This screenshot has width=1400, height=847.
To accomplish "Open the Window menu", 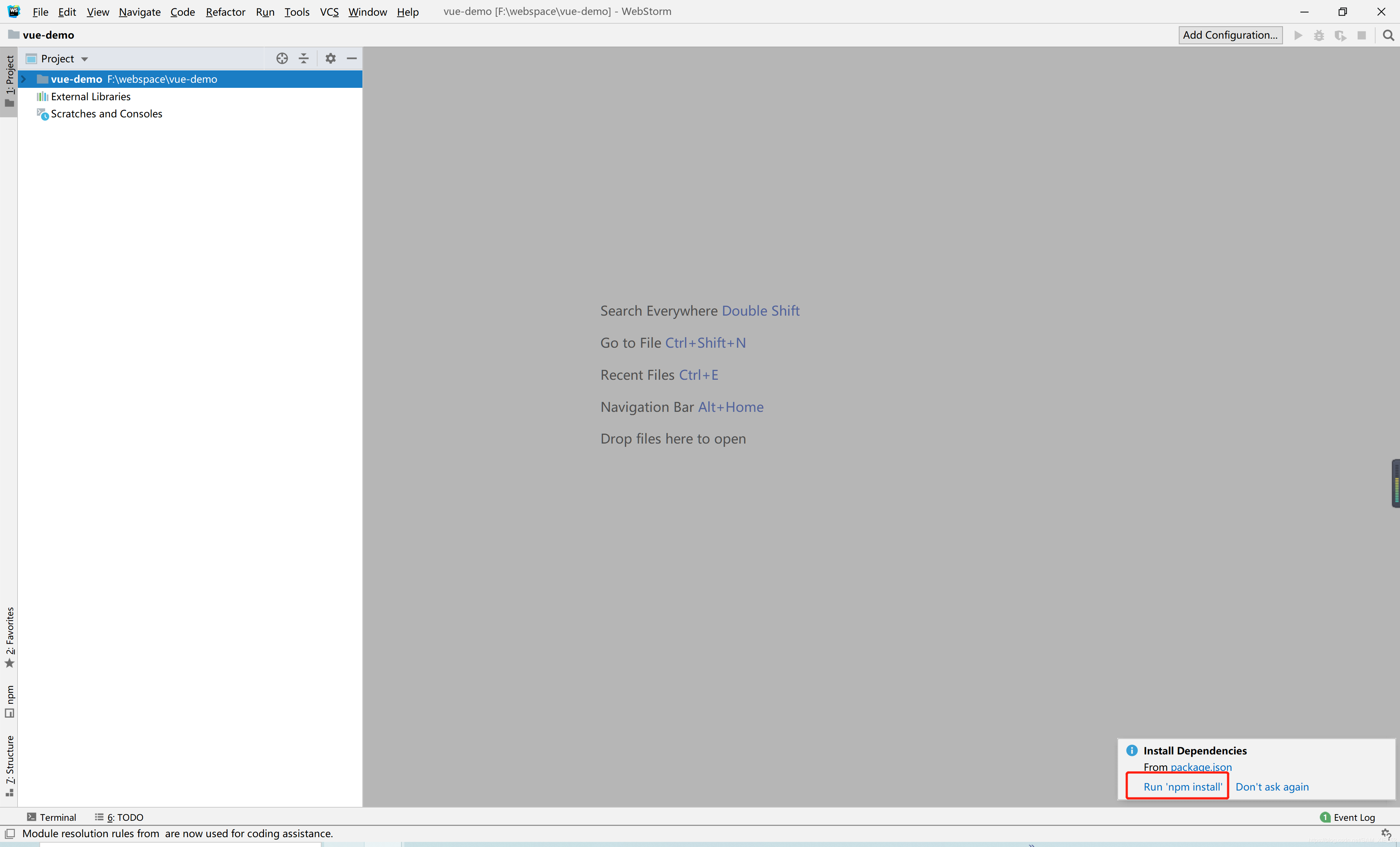I will pyautogui.click(x=367, y=11).
